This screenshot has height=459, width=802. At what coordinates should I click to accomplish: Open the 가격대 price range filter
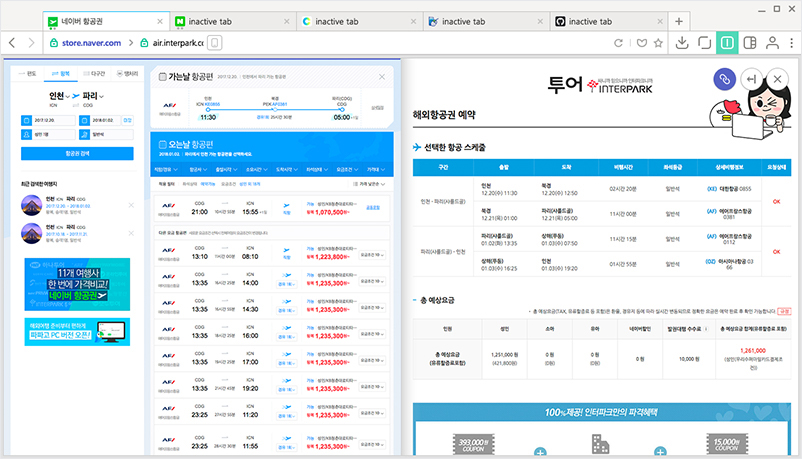point(375,169)
